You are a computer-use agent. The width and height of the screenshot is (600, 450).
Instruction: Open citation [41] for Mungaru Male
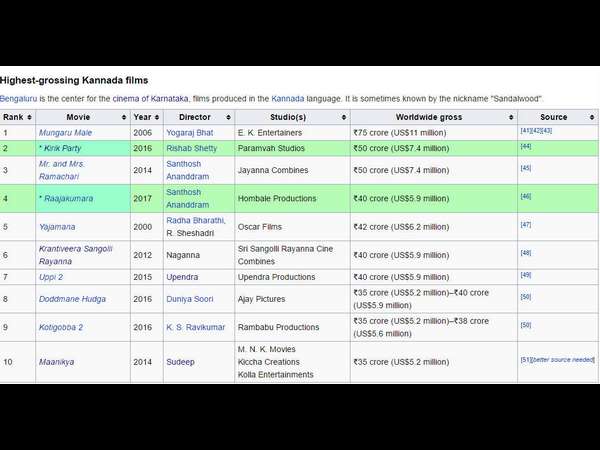click(x=526, y=131)
